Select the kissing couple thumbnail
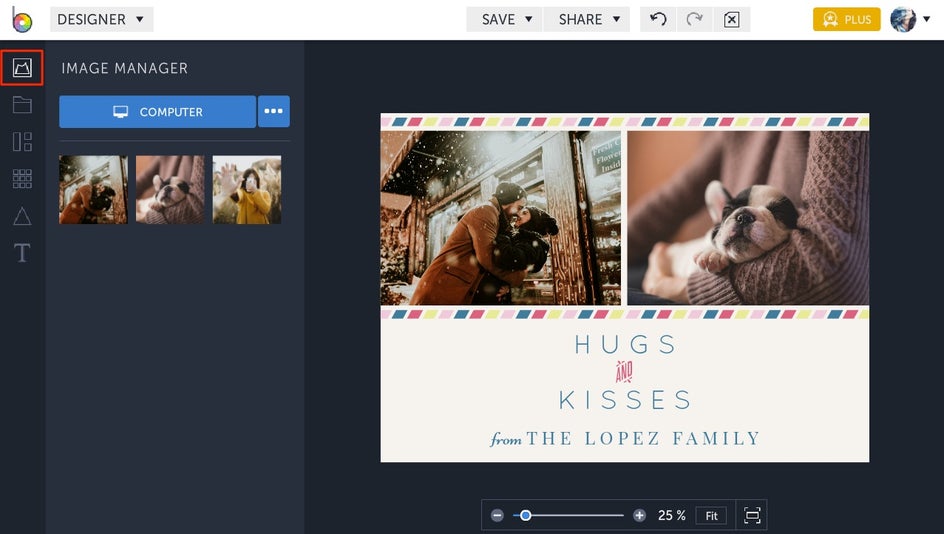The image size is (944, 534). tap(93, 190)
